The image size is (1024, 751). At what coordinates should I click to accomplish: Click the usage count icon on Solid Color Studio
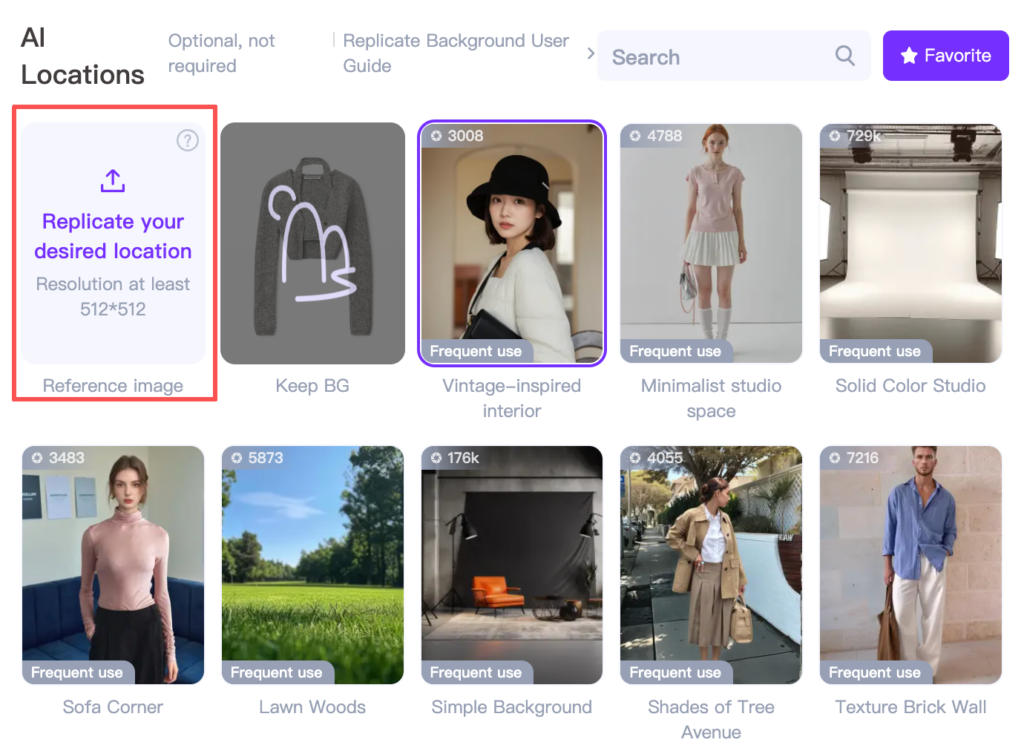tap(835, 136)
